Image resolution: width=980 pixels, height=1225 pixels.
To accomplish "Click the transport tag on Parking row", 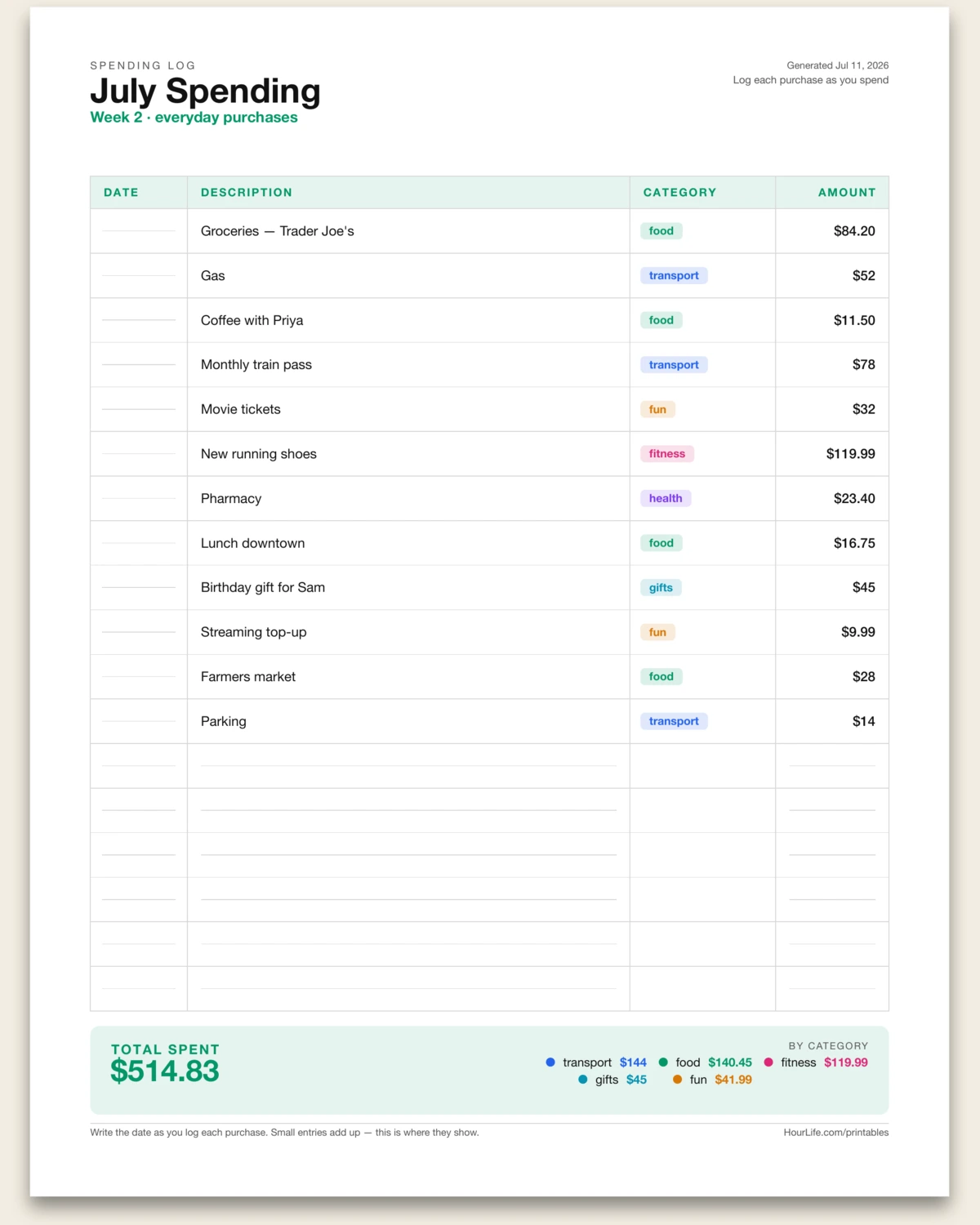I will pos(674,721).
